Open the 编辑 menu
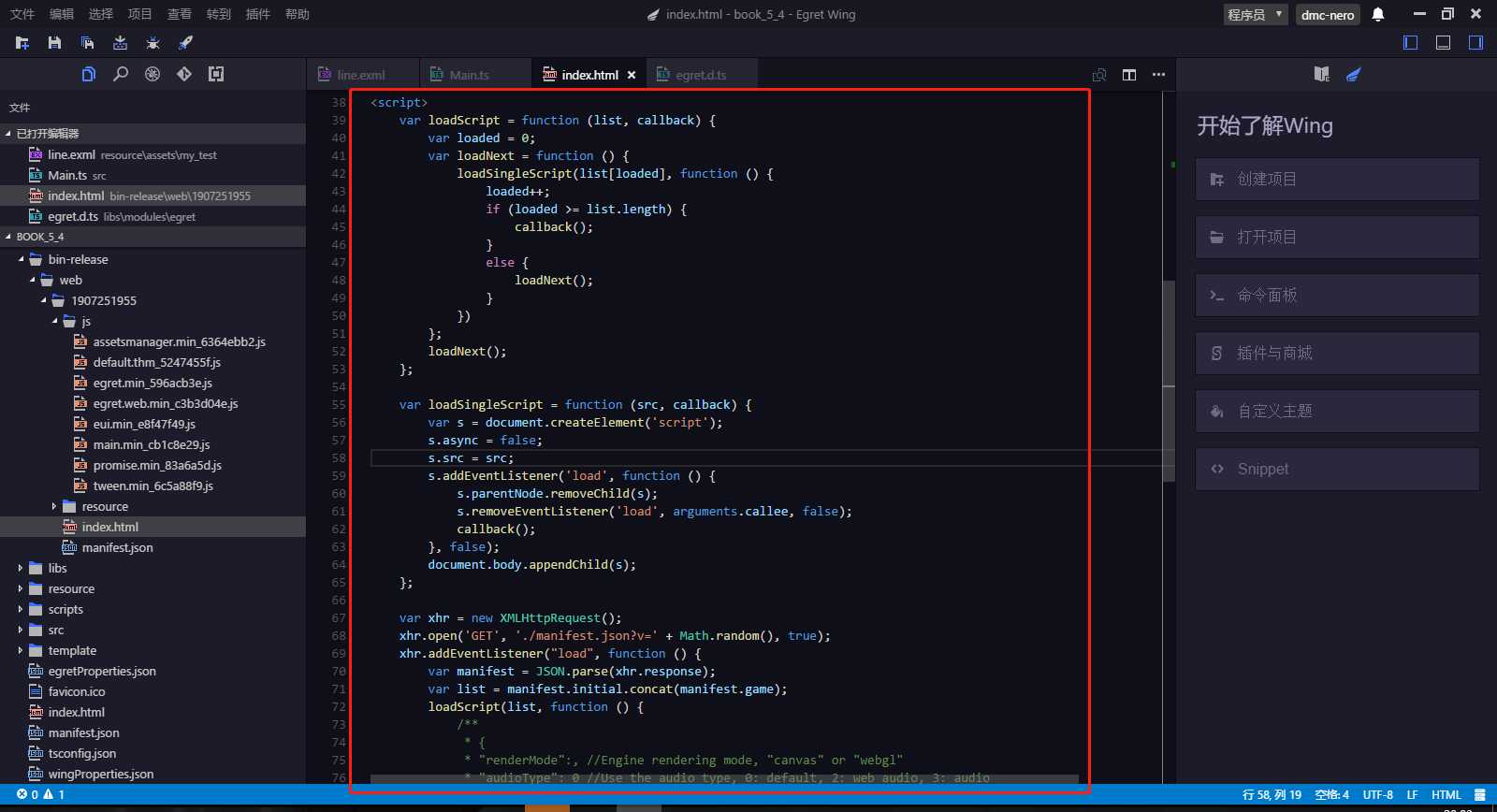 coord(61,14)
